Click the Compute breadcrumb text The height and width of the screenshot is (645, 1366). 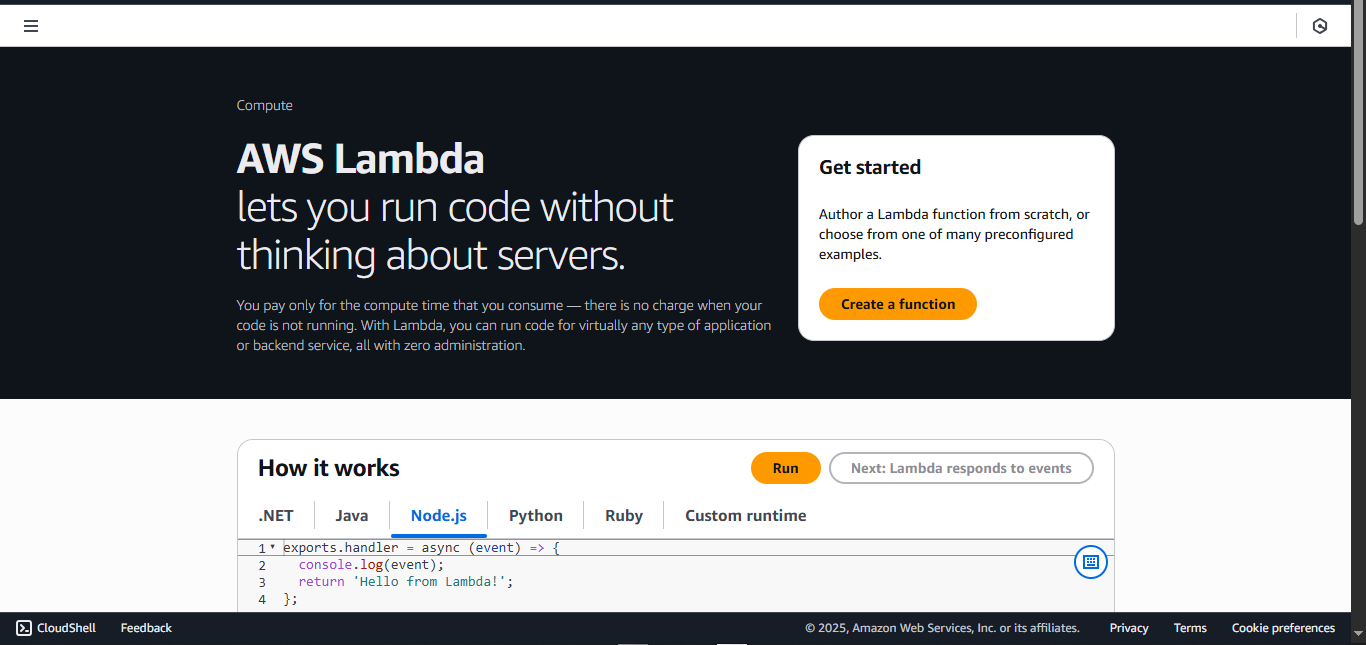(x=265, y=106)
